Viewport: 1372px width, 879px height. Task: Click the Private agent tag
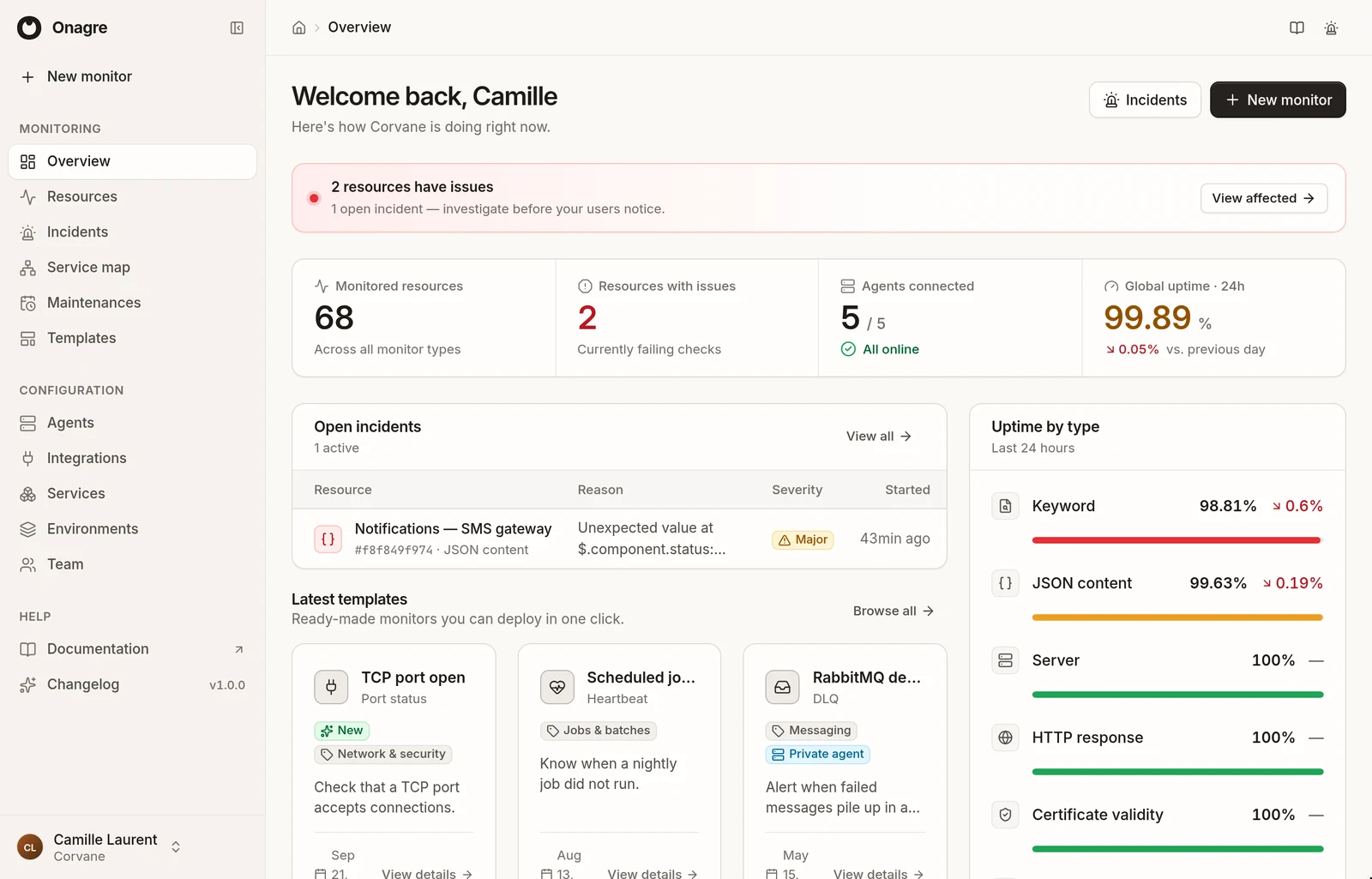818,755
